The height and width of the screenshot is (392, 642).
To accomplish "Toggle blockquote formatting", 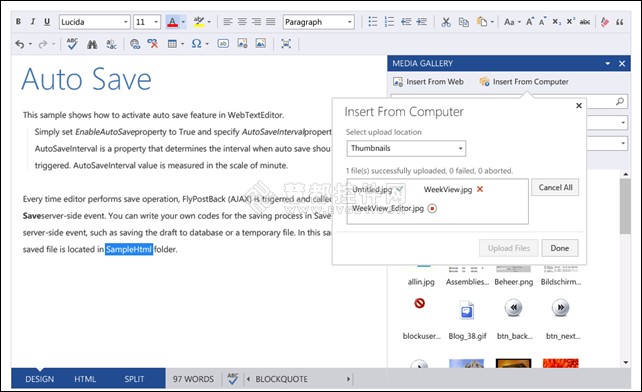I will click(620, 22).
